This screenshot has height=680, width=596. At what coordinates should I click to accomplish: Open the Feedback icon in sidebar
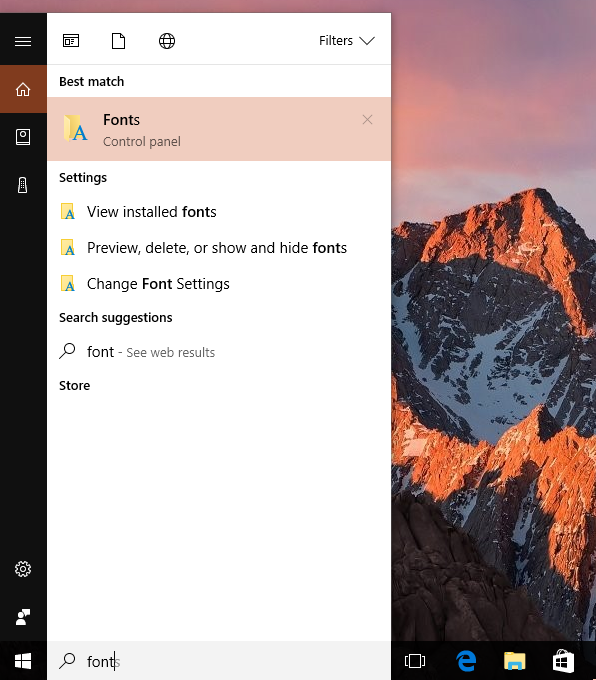point(23,617)
